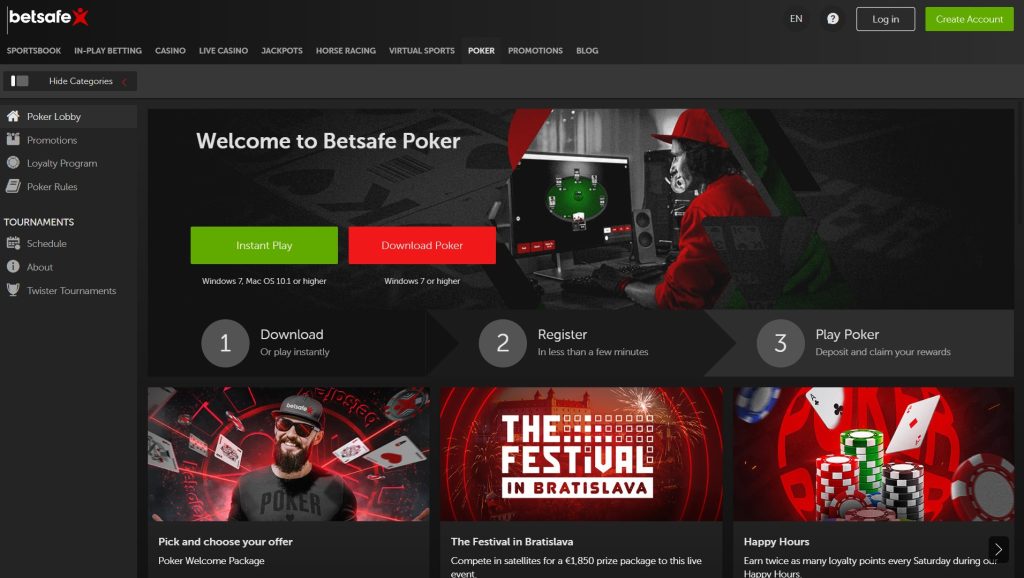Click the Loyalty Program coin icon
Screen dimensions: 1024x578
[x=13, y=163]
